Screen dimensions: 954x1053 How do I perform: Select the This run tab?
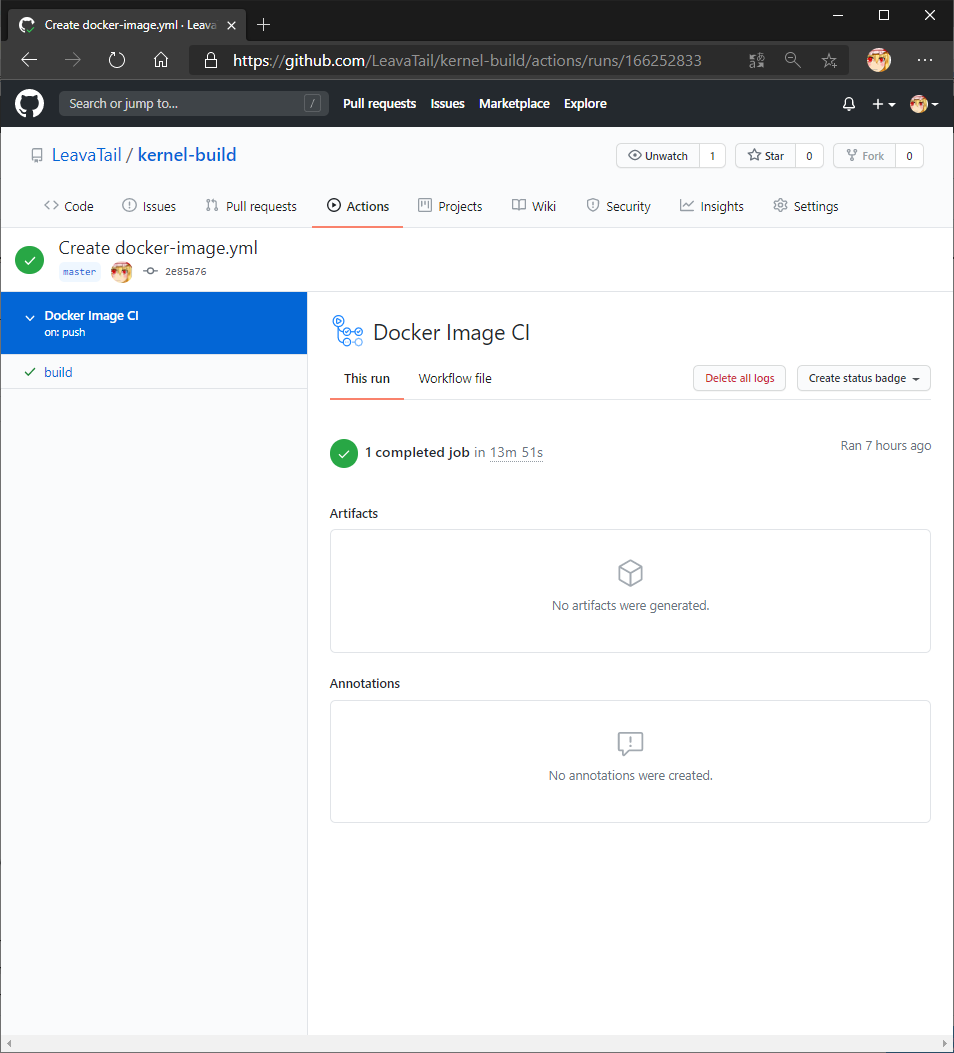(367, 379)
